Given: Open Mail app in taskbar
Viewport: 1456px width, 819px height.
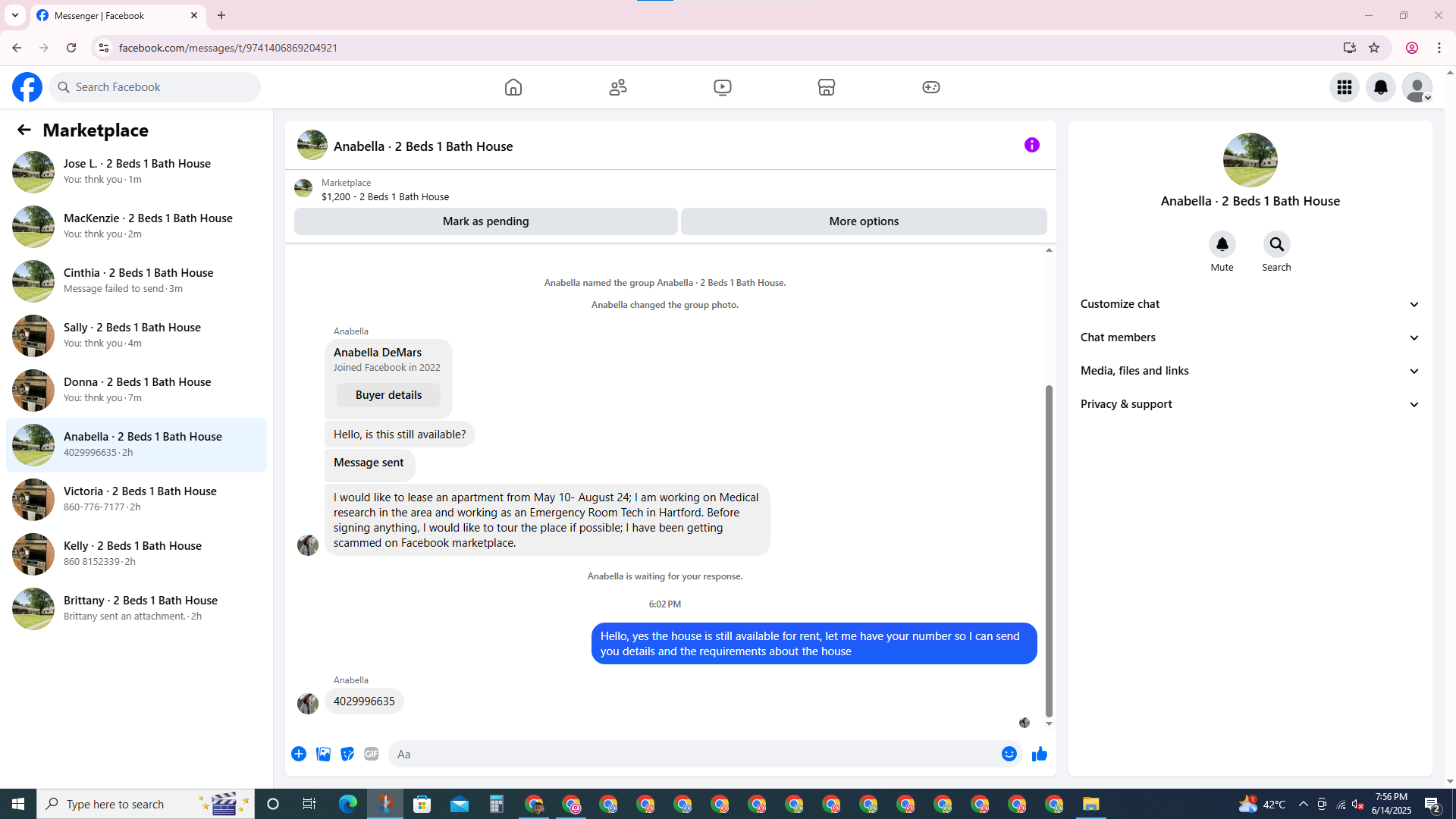Looking at the screenshot, I should tap(460, 804).
